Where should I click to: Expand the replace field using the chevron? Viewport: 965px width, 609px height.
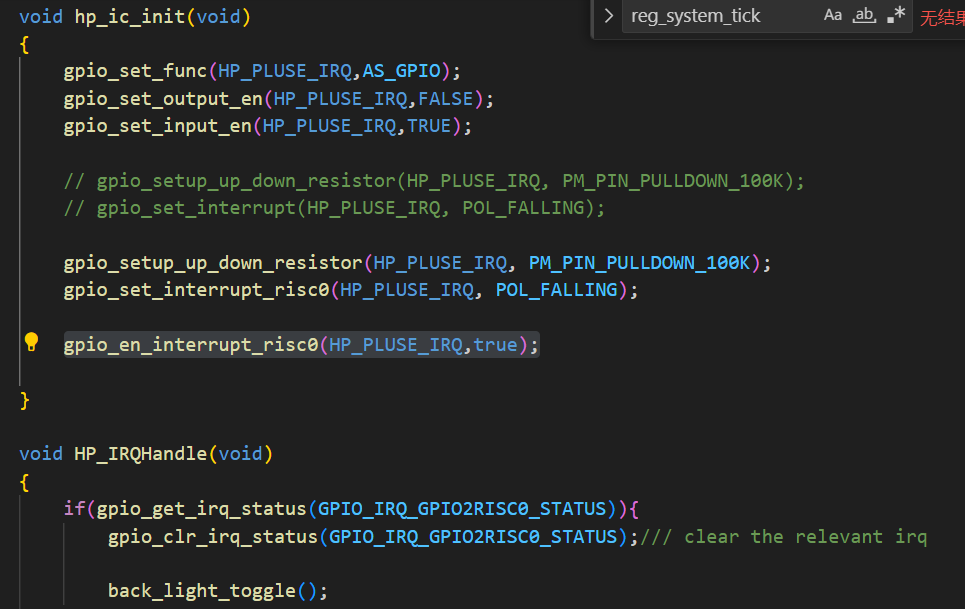pyautogui.click(x=609, y=16)
